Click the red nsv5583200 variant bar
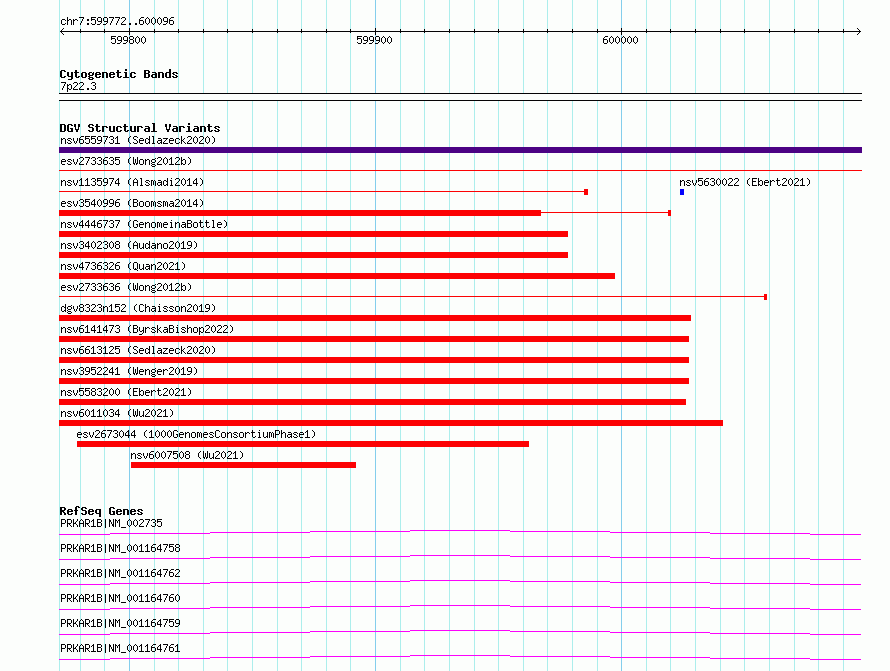The image size is (890, 671). coord(372,402)
